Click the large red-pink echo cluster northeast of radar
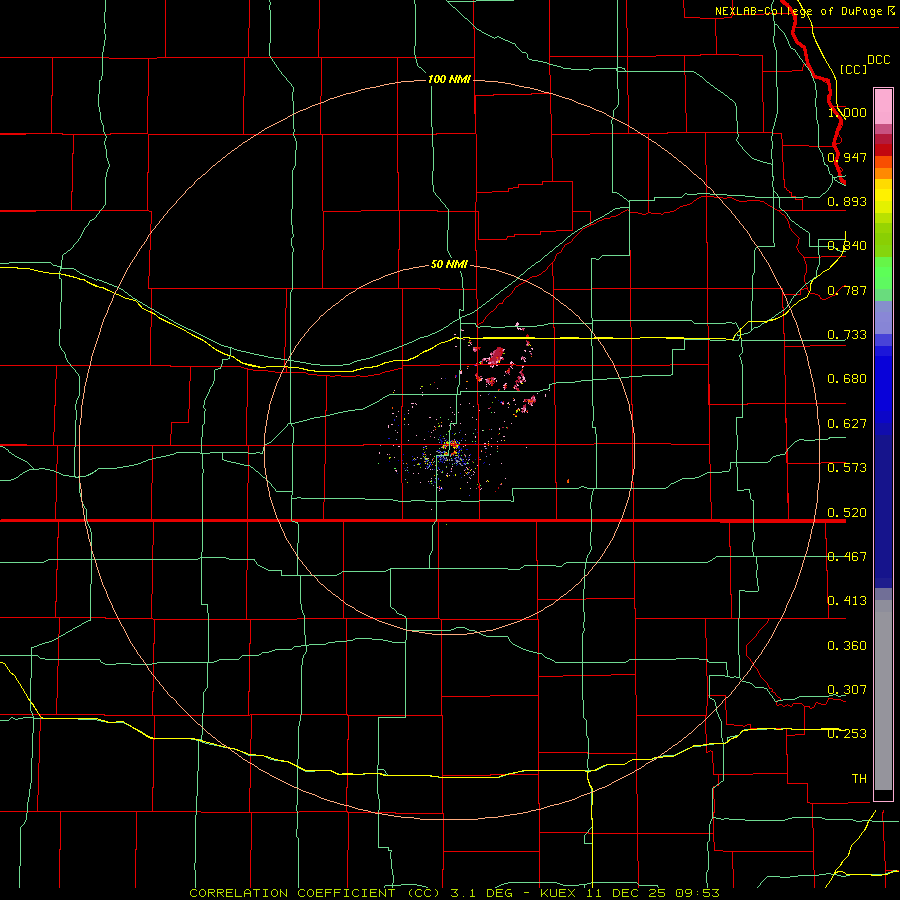The image size is (900, 900). click(493, 357)
